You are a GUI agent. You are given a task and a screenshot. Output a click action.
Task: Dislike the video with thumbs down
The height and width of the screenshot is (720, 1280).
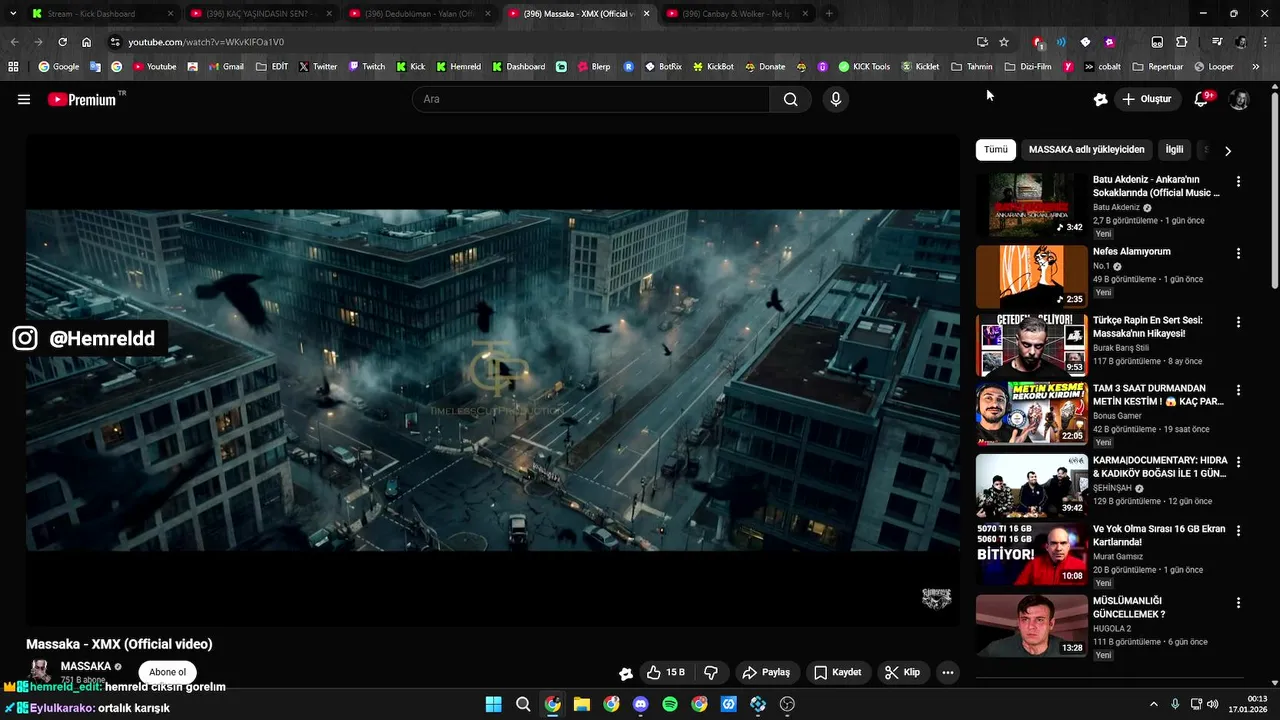pos(711,672)
